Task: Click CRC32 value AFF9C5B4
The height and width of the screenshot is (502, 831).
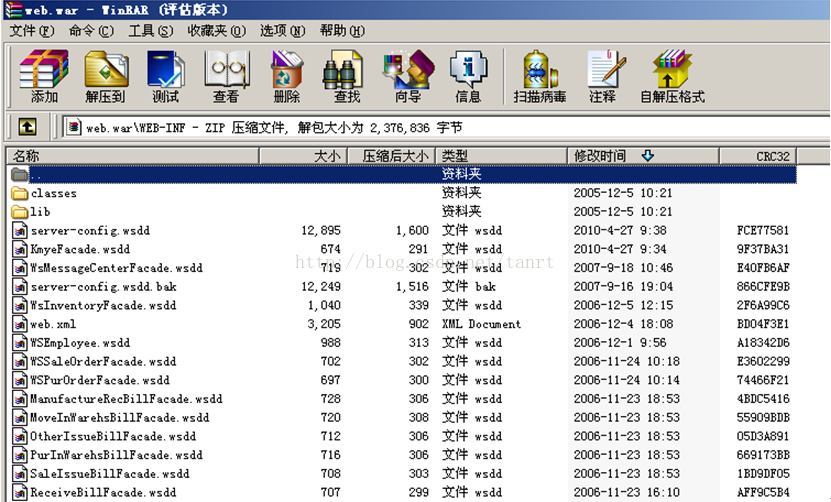Action: click(x=763, y=492)
